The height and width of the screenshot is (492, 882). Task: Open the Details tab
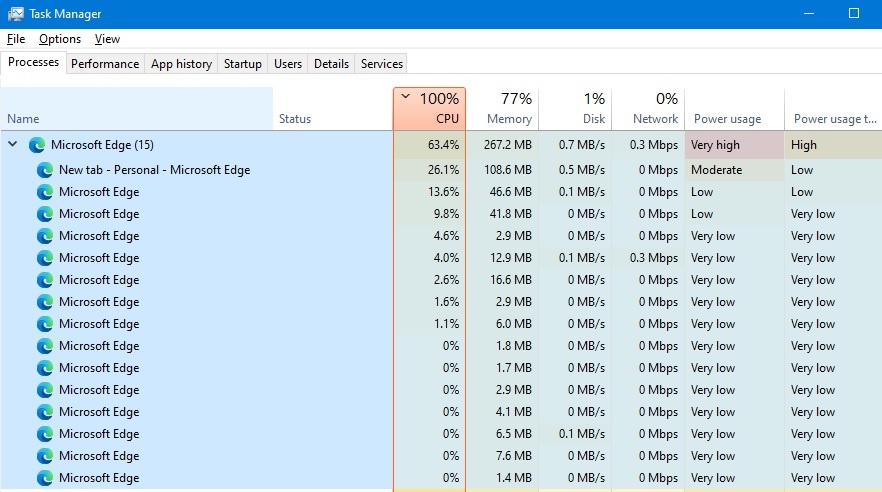point(331,64)
